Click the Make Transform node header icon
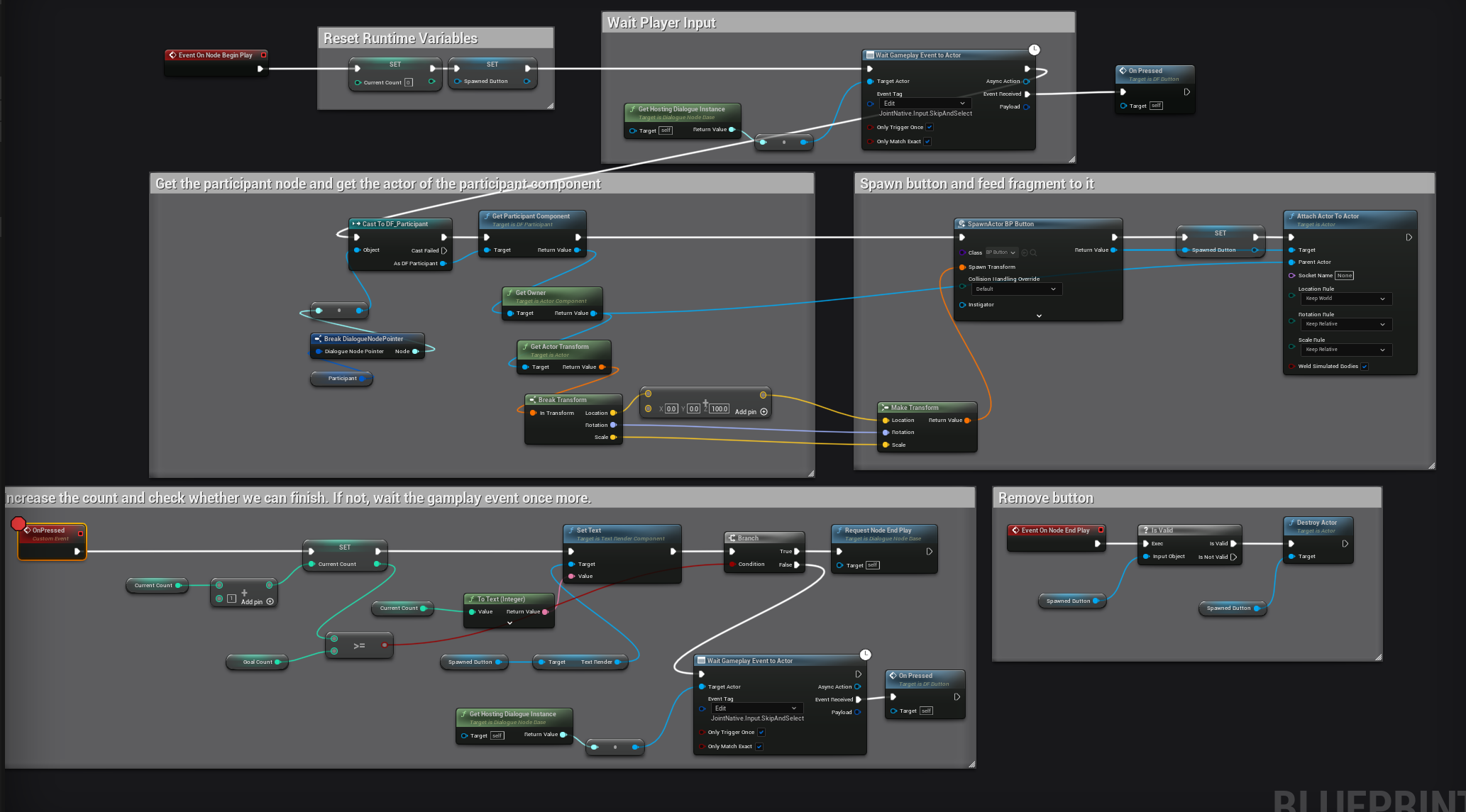This screenshot has height=812, width=1466. (x=885, y=408)
